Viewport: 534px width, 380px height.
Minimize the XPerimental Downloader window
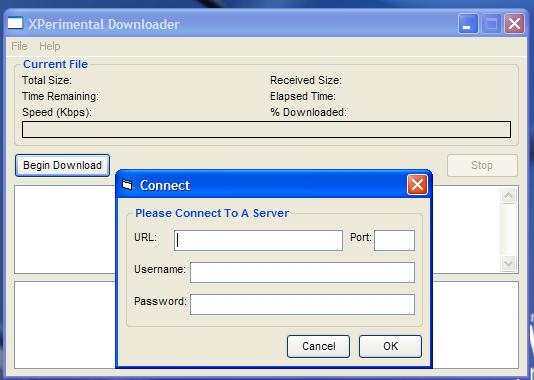pyautogui.click(x=468, y=24)
